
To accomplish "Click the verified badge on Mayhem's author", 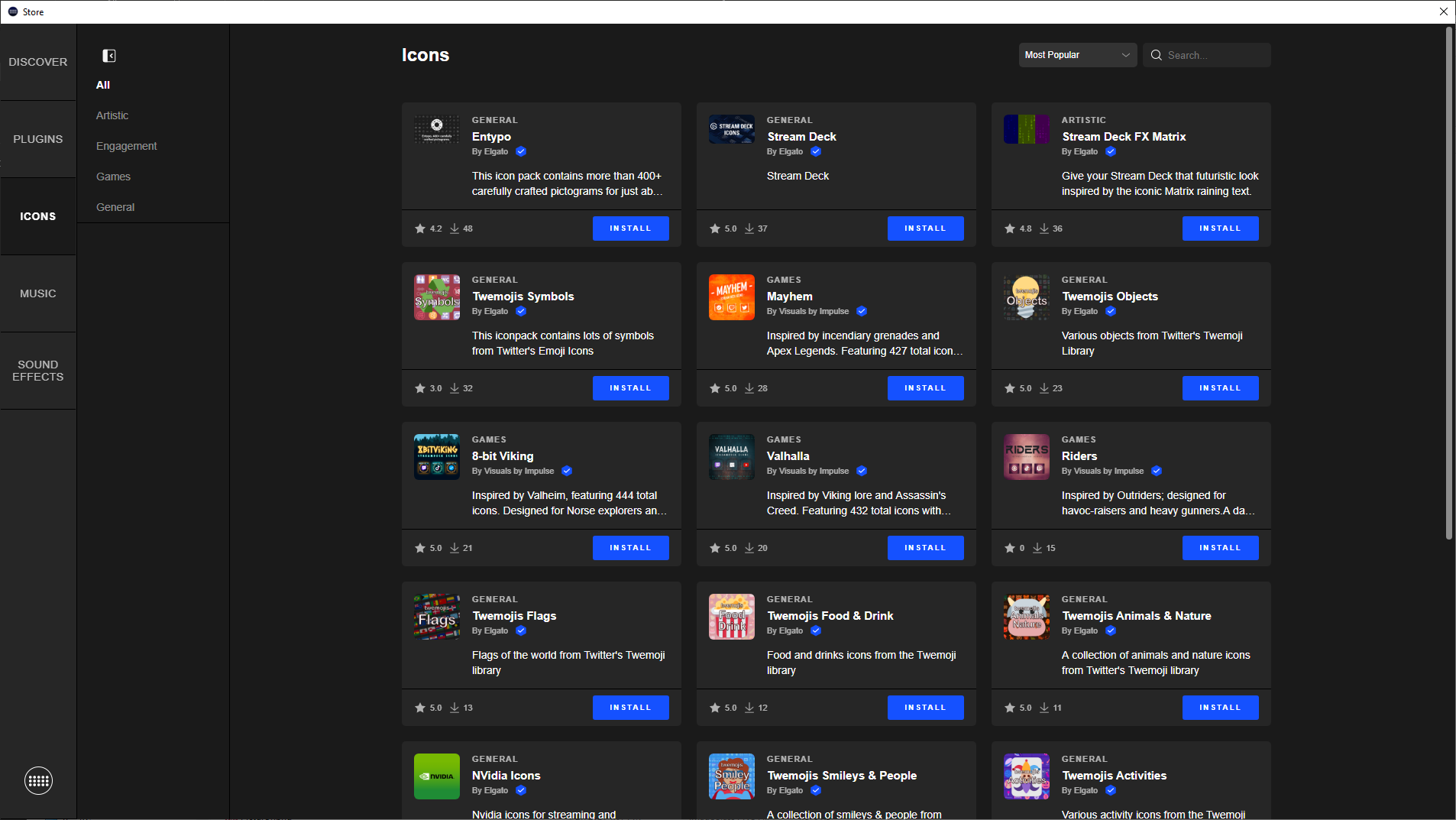I will pyautogui.click(x=862, y=311).
